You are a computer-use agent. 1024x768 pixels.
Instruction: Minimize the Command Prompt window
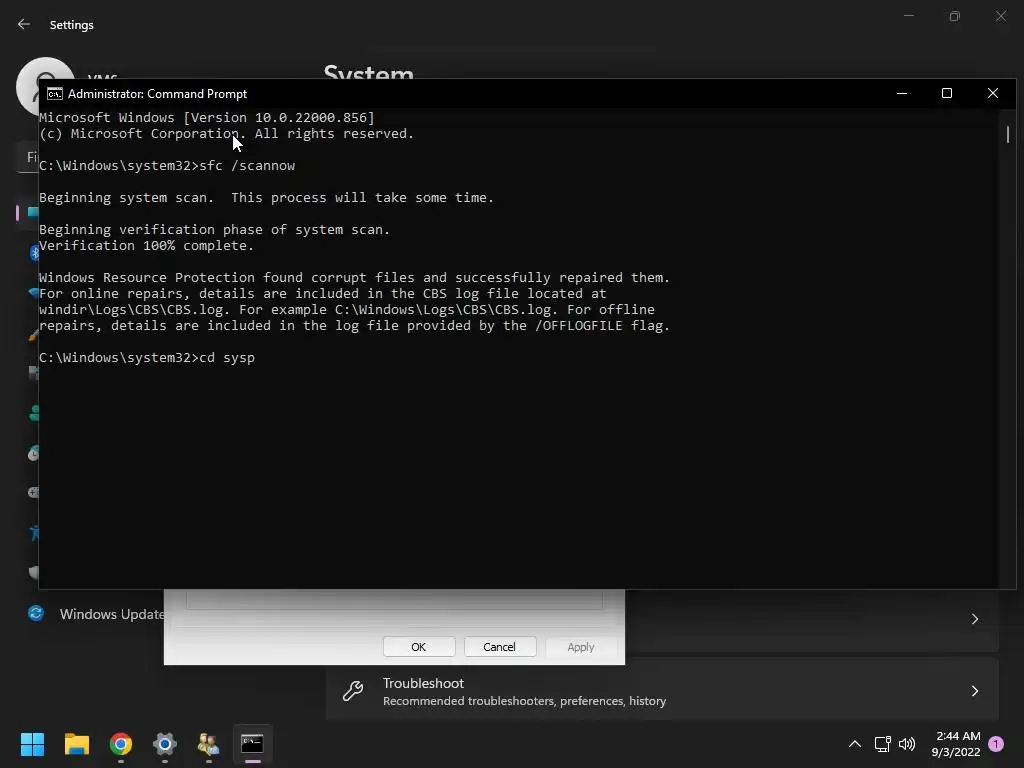[902, 93]
